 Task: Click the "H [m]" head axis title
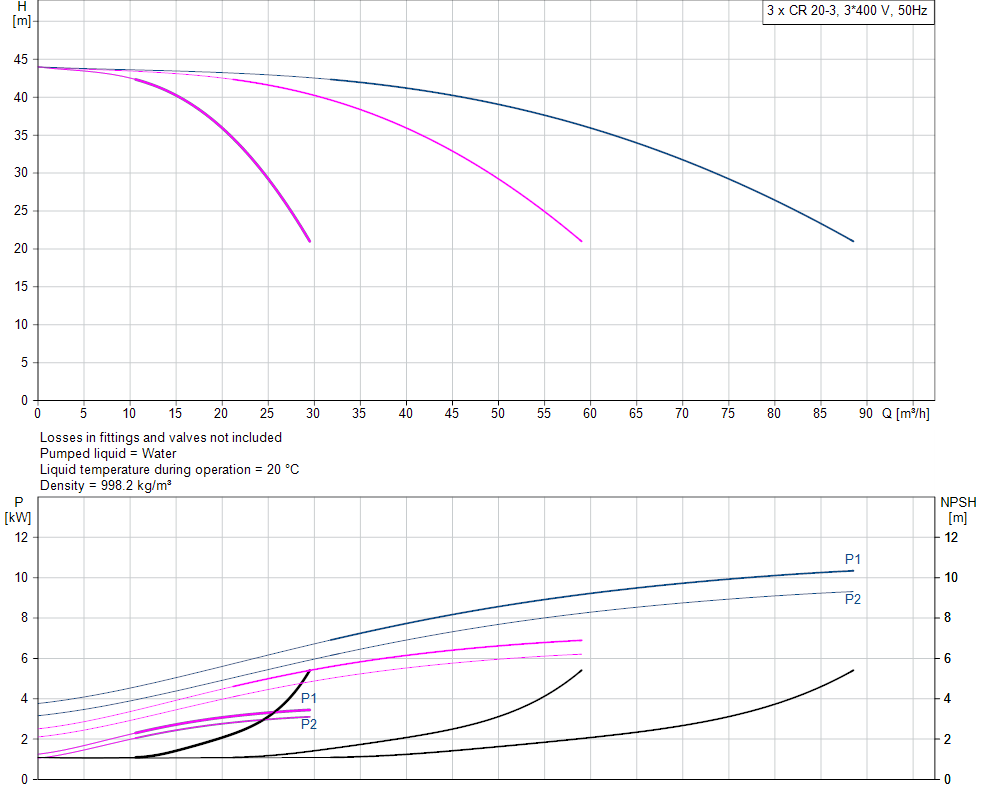(x=21, y=13)
